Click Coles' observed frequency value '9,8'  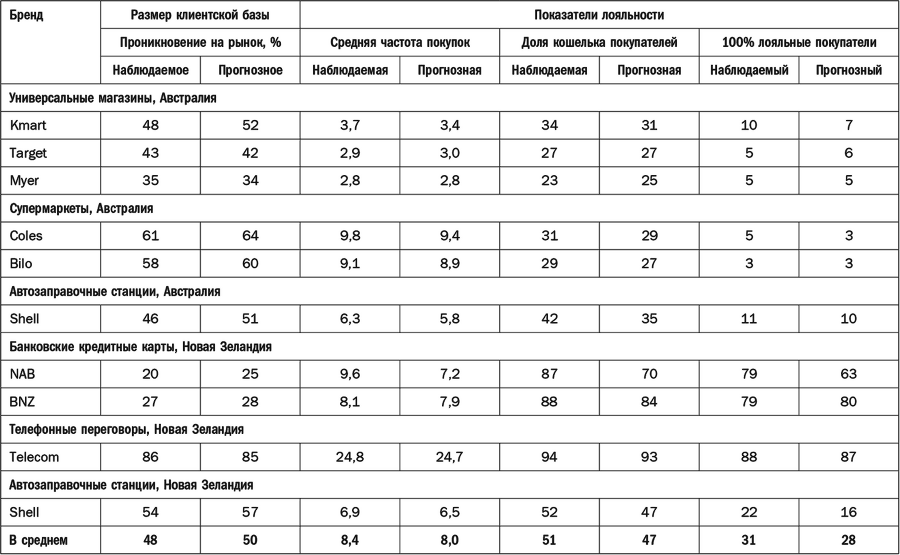[350, 236]
